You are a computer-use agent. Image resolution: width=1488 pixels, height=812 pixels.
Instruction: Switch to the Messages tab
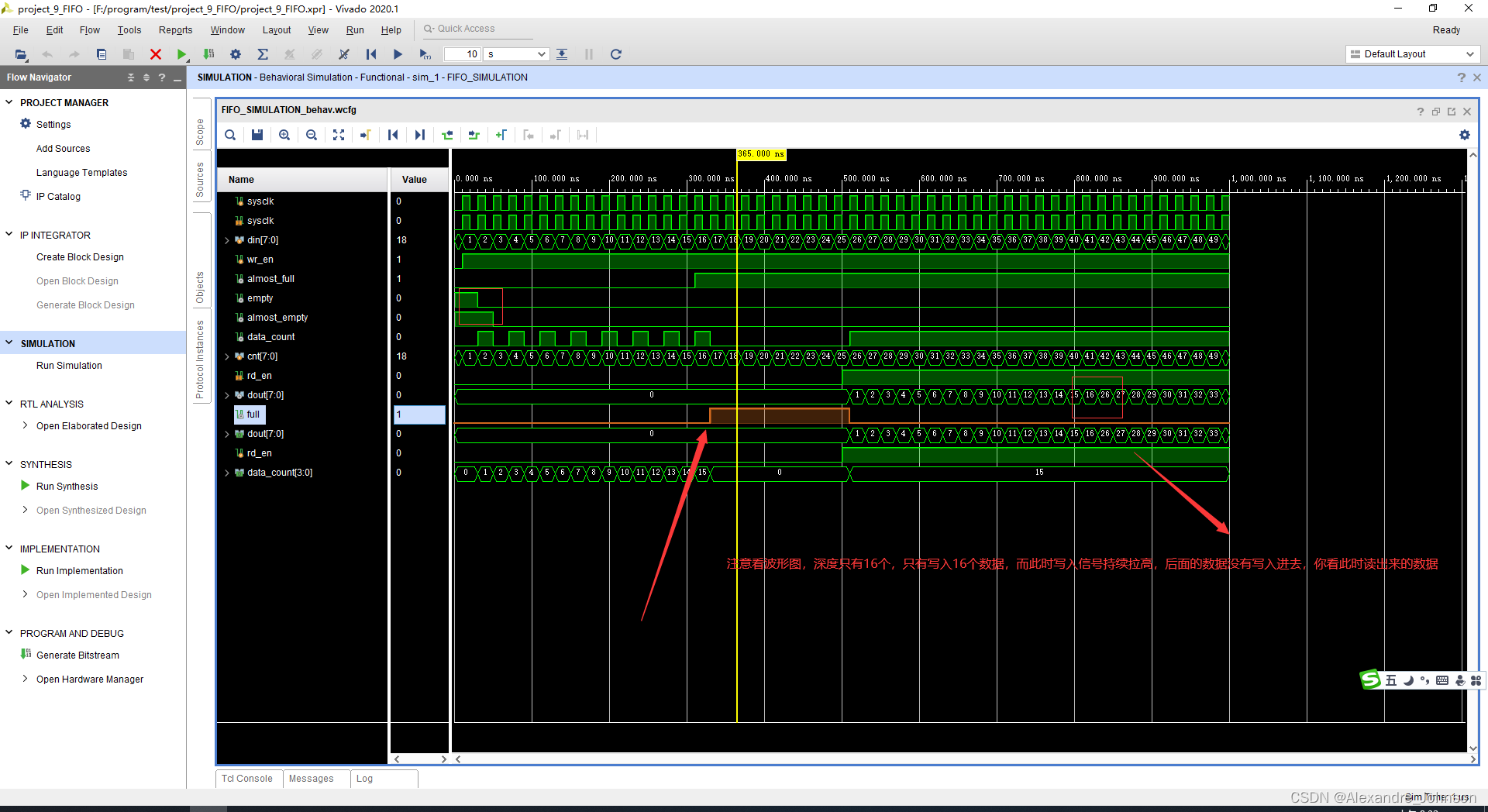pos(312,779)
